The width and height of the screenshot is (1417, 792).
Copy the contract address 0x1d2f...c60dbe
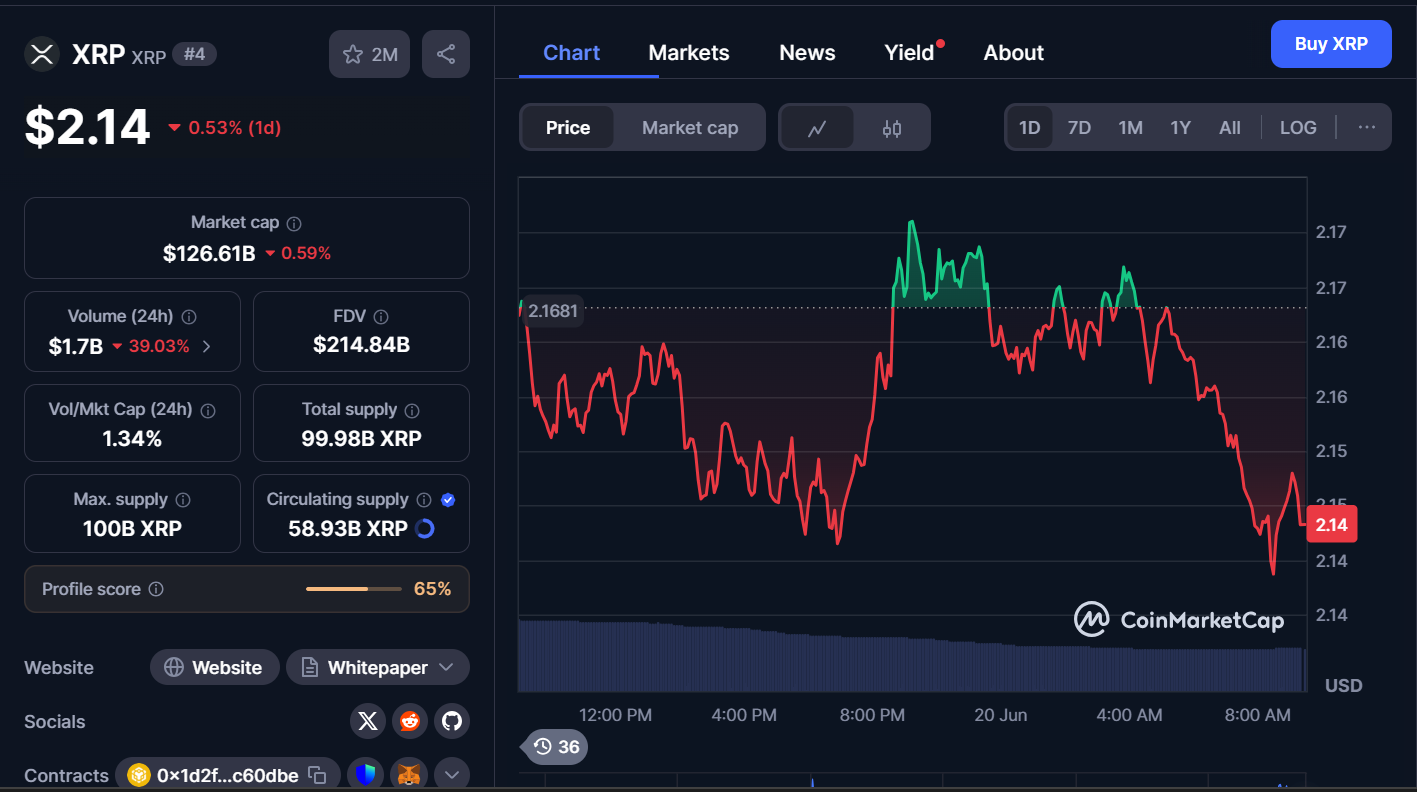tap(317, 775)
